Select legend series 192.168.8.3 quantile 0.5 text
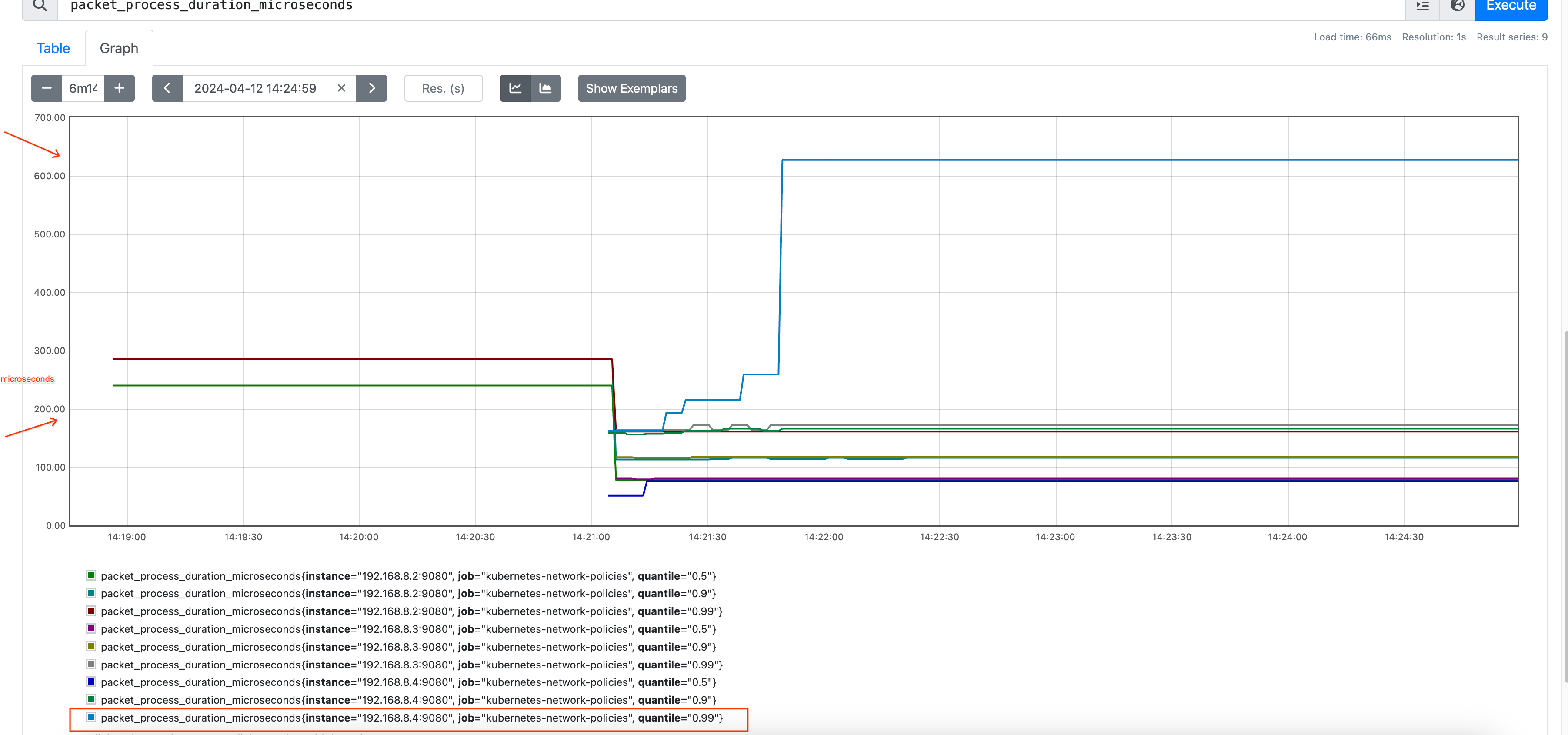1568x735 pixels. pyautogui.click(x=408, y=629)
